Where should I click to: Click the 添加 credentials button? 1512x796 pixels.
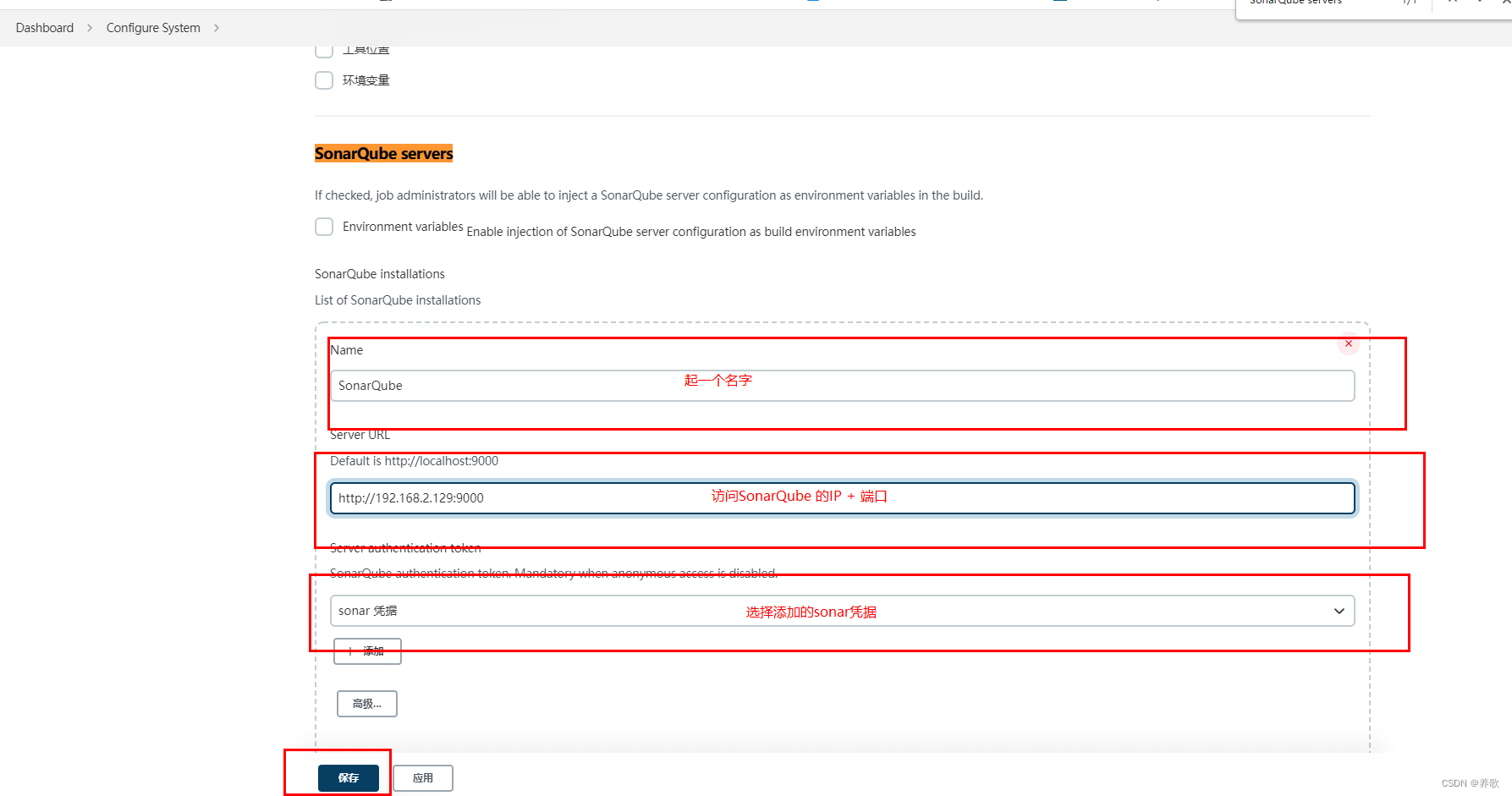367,651
